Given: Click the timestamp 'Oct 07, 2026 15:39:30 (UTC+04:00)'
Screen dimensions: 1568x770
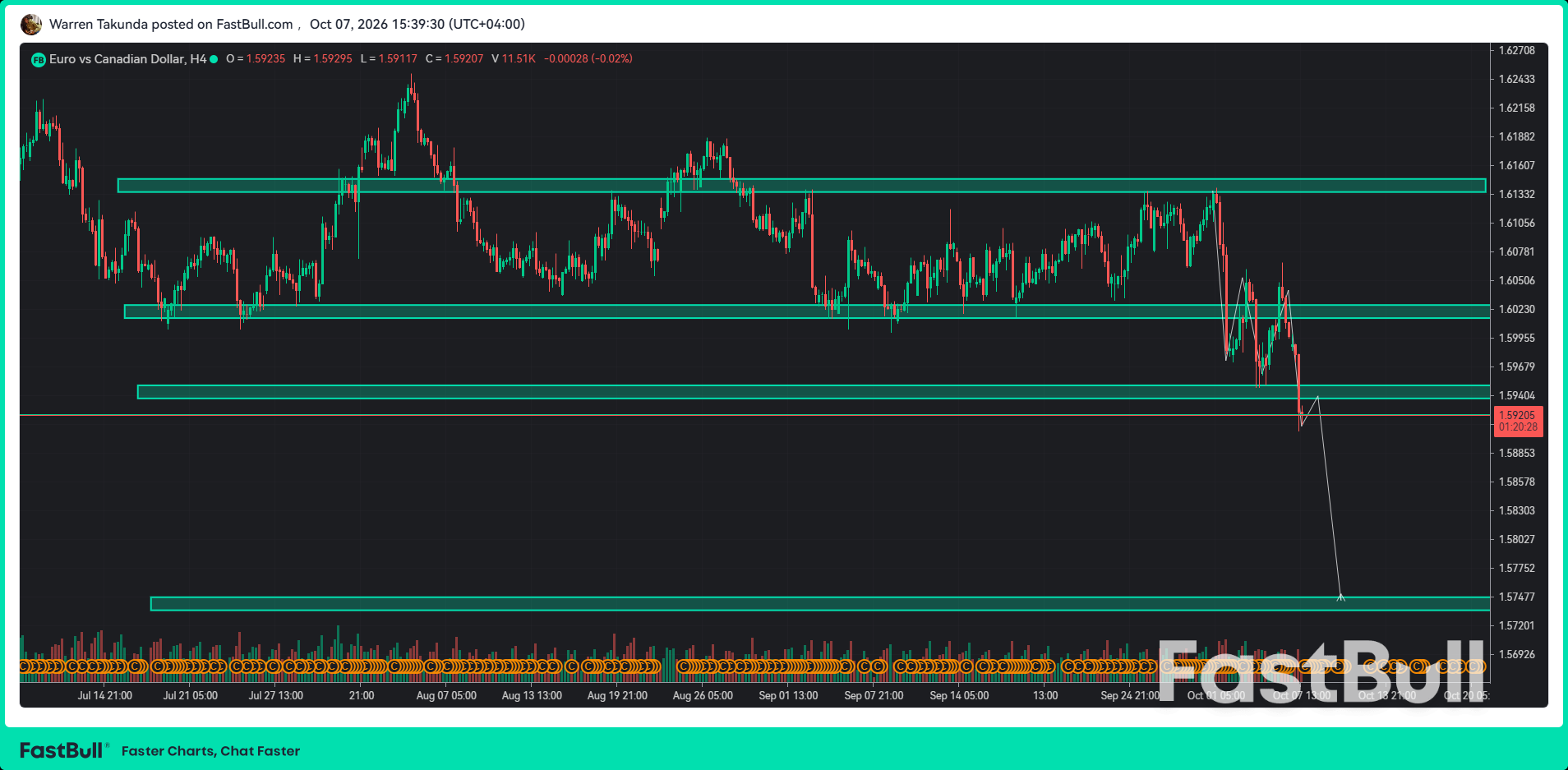Looking at the screenshot, I should (417, 25).
